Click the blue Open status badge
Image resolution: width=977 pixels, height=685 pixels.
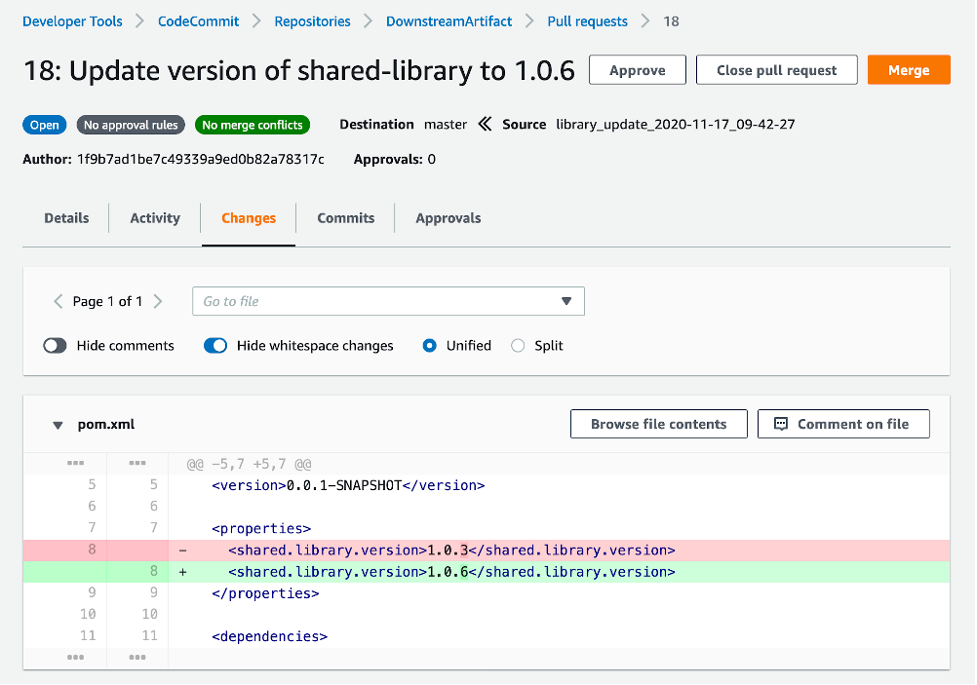pyautogui.click(x=44, y=125)
